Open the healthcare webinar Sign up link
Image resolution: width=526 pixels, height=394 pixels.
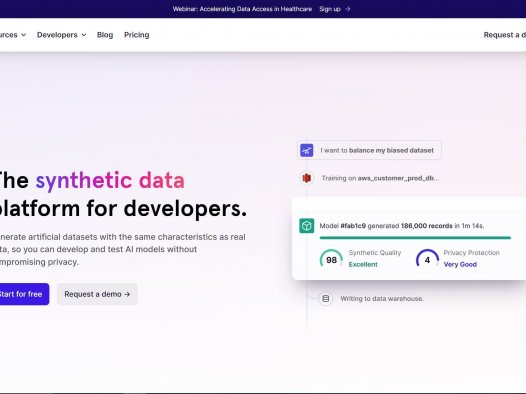pos(335,9)
